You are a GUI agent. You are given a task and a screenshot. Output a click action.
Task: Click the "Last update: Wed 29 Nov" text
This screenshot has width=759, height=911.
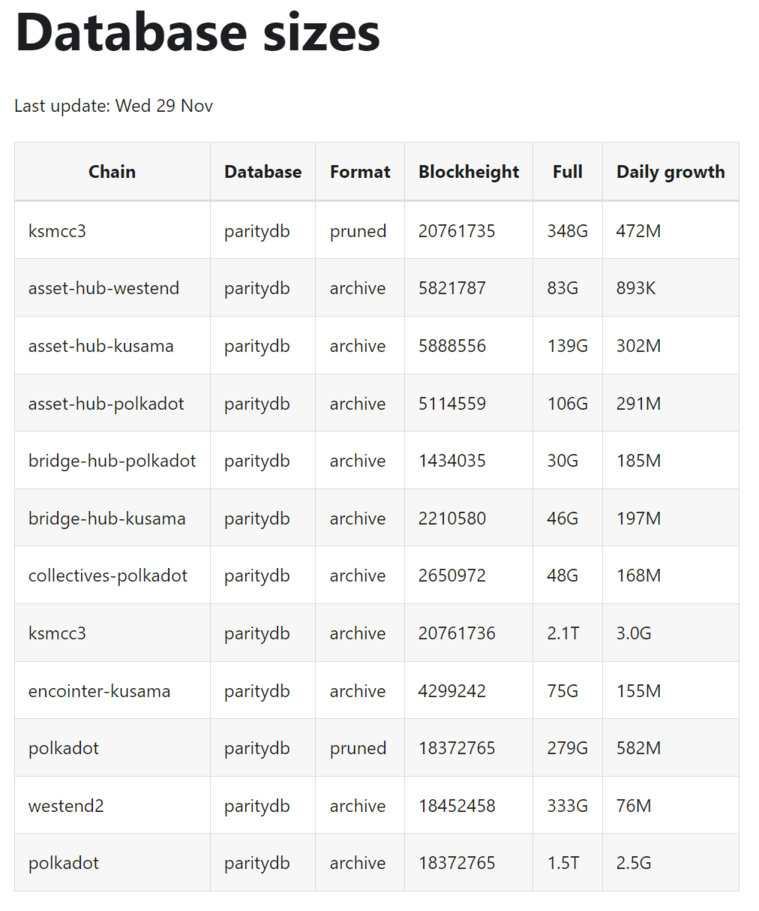[x=113, y=106]
